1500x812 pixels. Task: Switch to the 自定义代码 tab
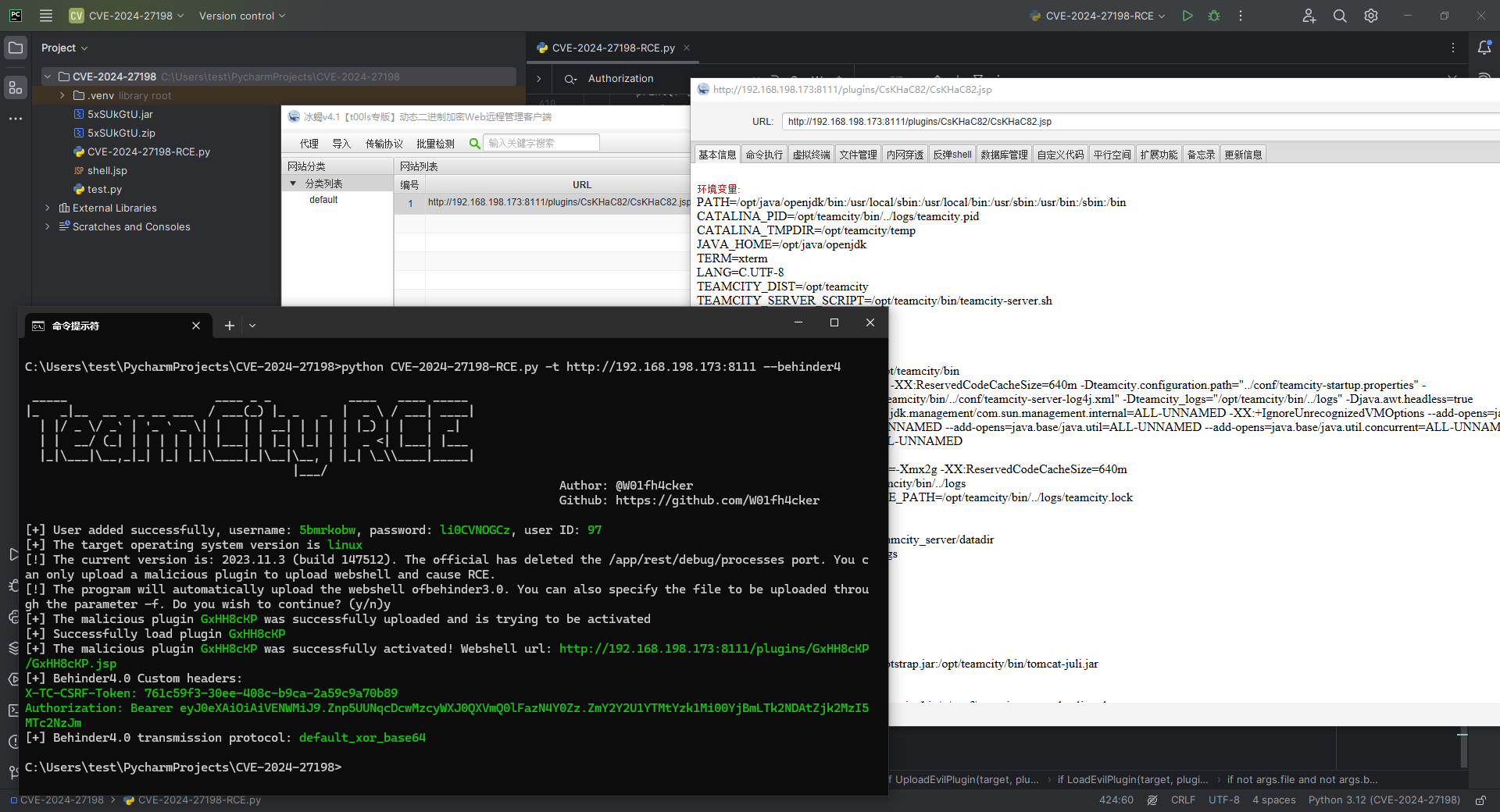(1060, 155)
